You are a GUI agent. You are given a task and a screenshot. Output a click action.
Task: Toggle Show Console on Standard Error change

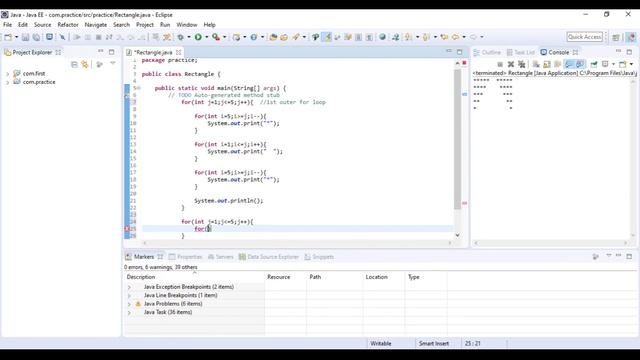[x=580, y=64]
